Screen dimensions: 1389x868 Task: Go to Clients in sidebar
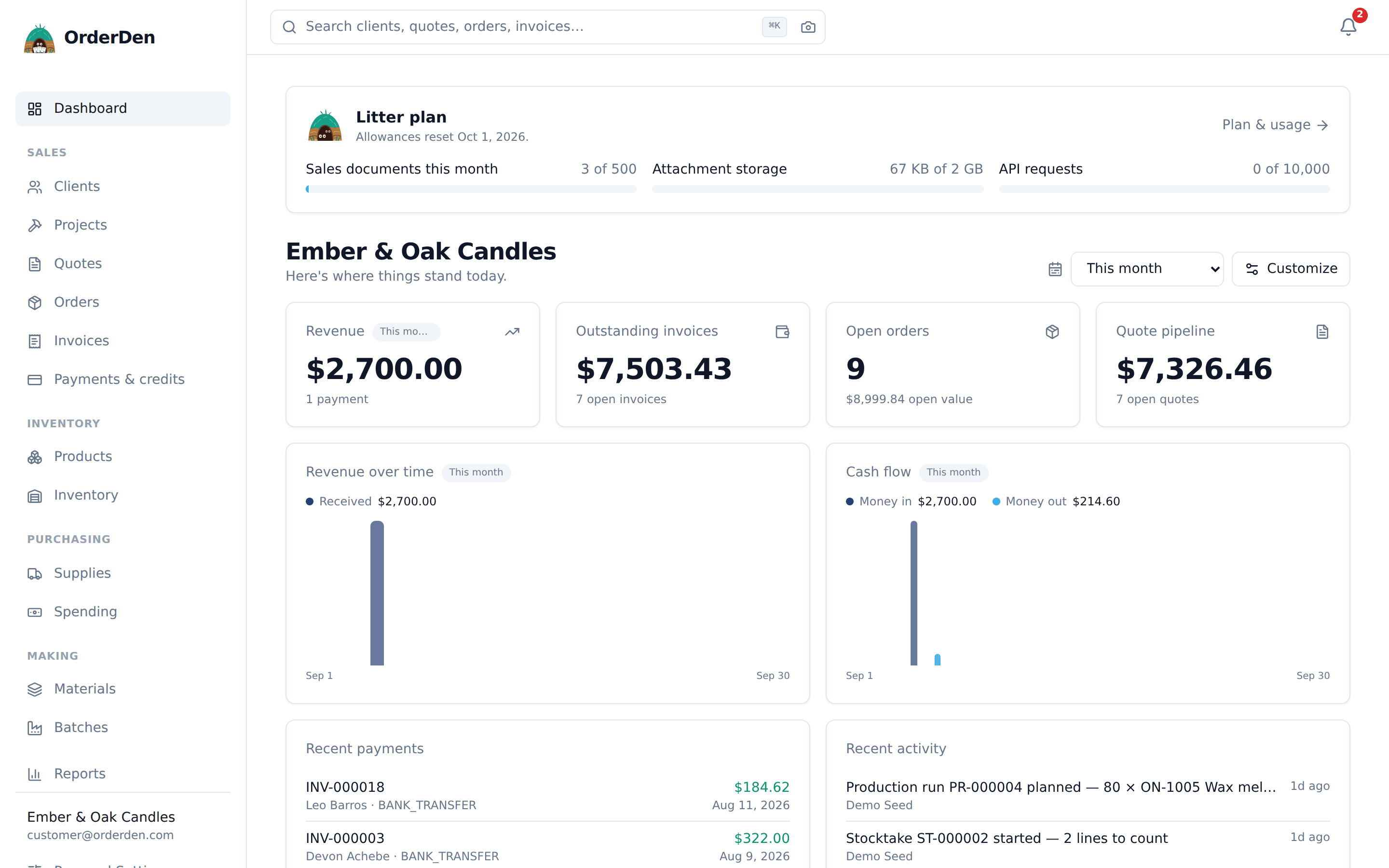point(123,187)
